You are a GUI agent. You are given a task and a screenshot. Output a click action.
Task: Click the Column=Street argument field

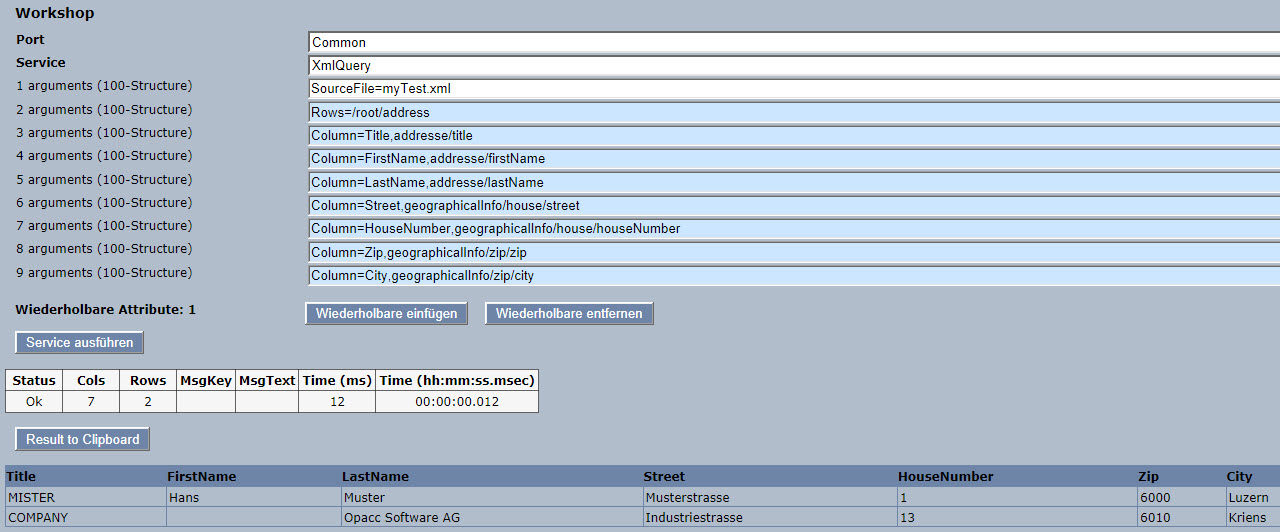pyautogui.click(x=794, y=206)
